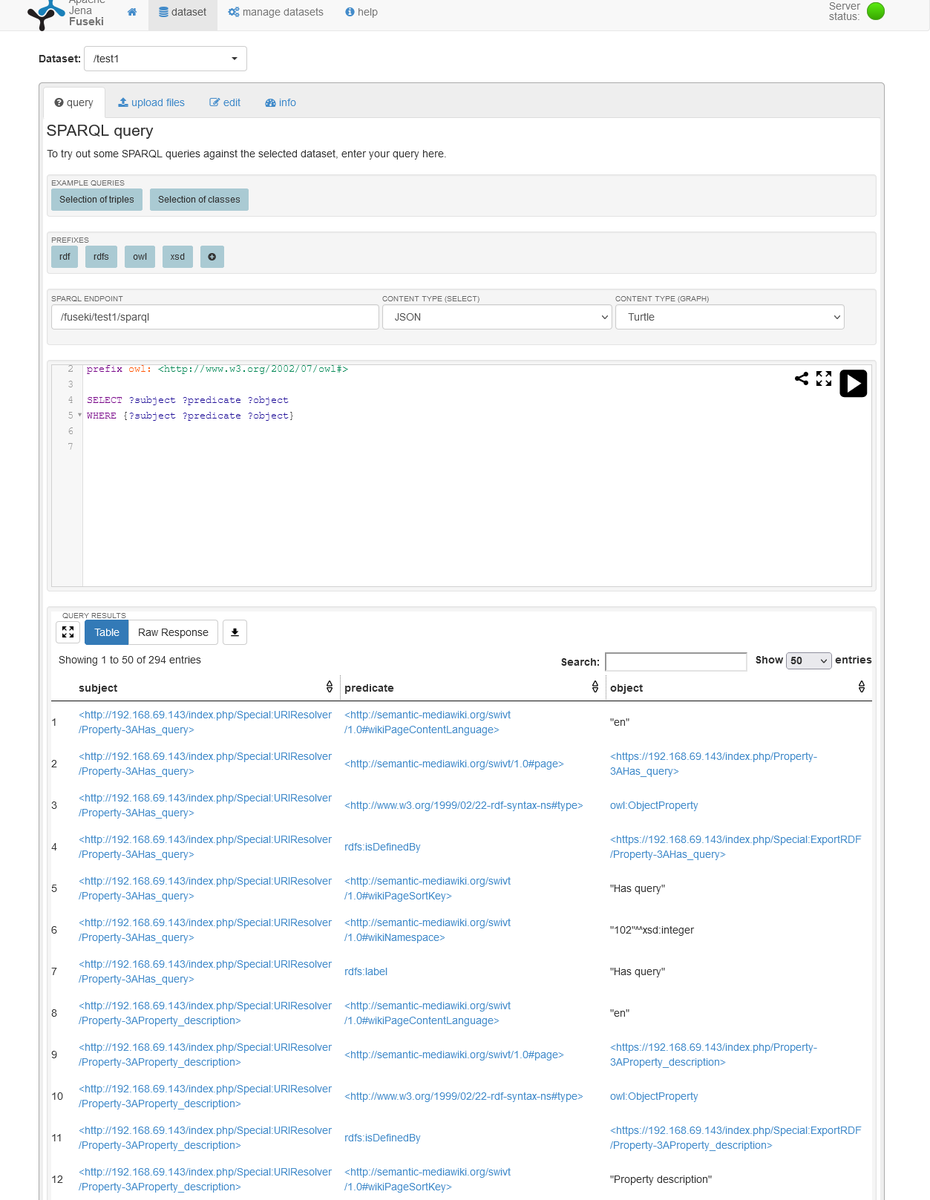Load the Selection of triples example query
930x1200 pixels.
point(97,199)
